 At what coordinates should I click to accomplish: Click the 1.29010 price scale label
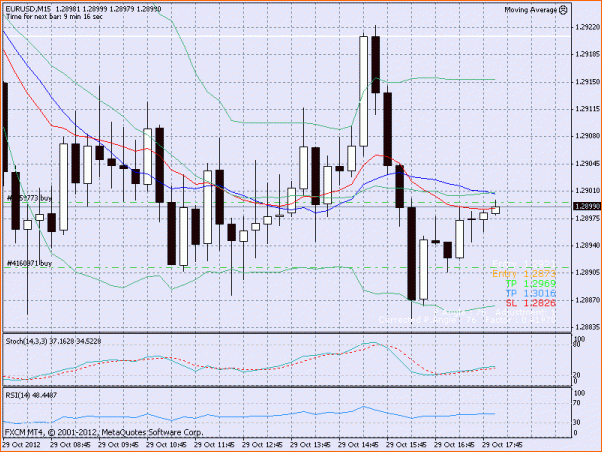coord(587,191)
